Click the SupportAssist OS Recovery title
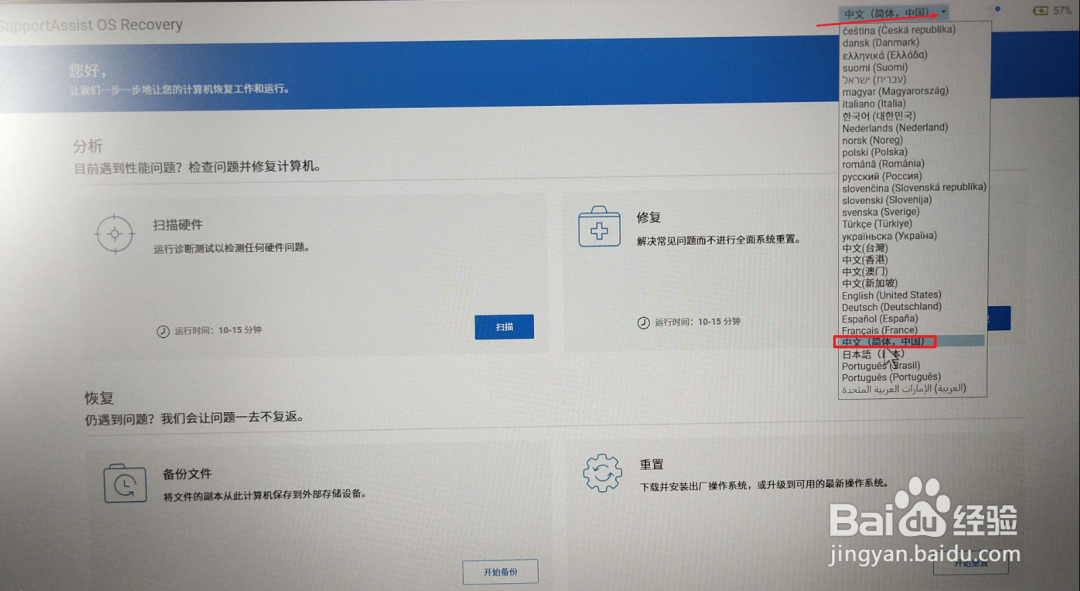 (91, 25)
